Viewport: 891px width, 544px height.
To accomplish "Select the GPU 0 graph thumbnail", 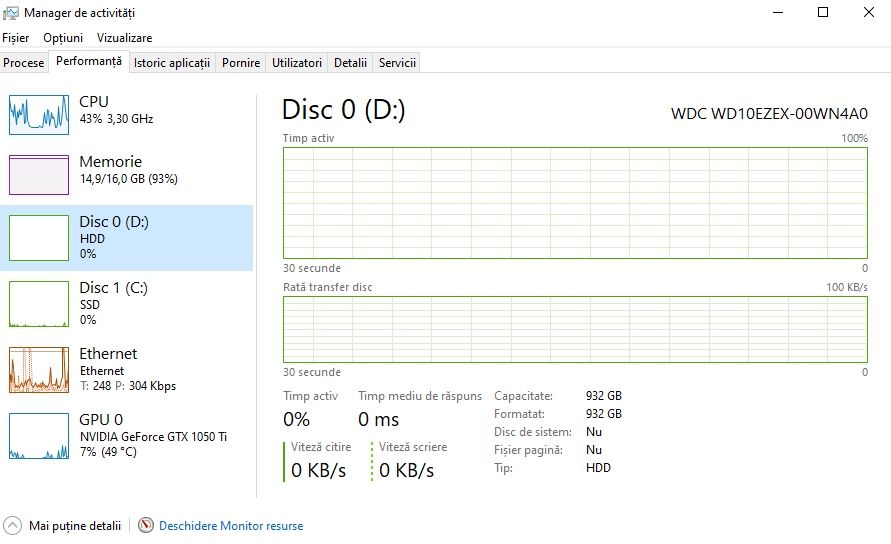I will click(x=39, y=436).
